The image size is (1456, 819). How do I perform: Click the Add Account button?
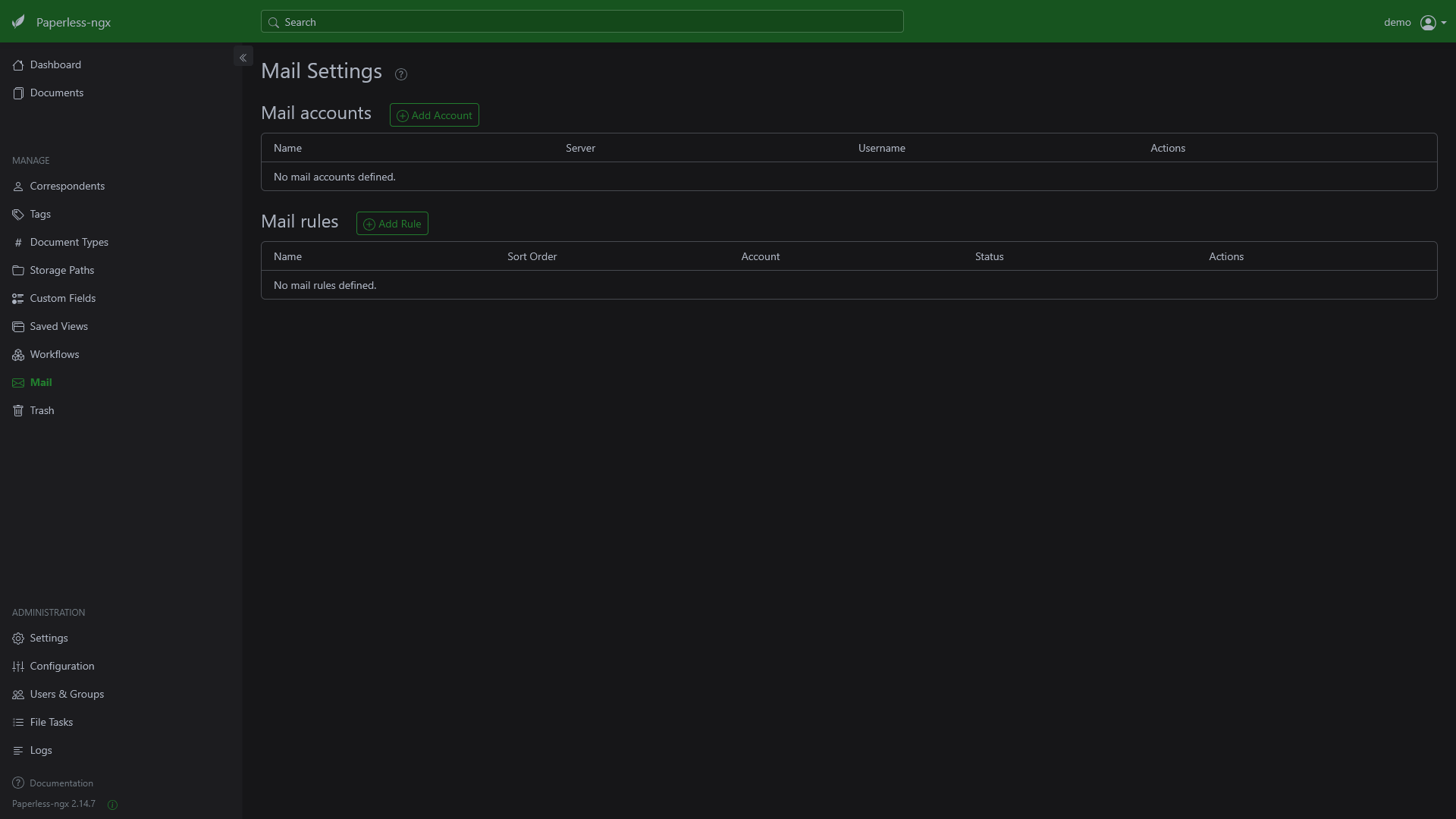(435, 115)
